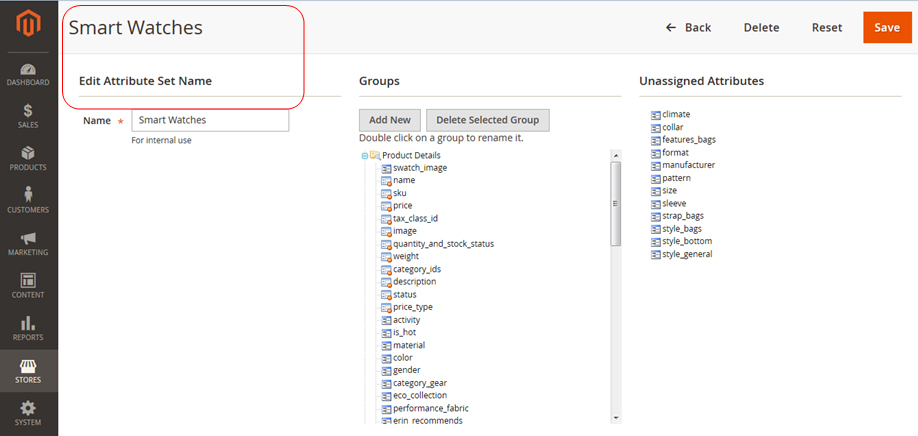Go Back using the arrow link
The image size is (918, 436).
[688, 28]
